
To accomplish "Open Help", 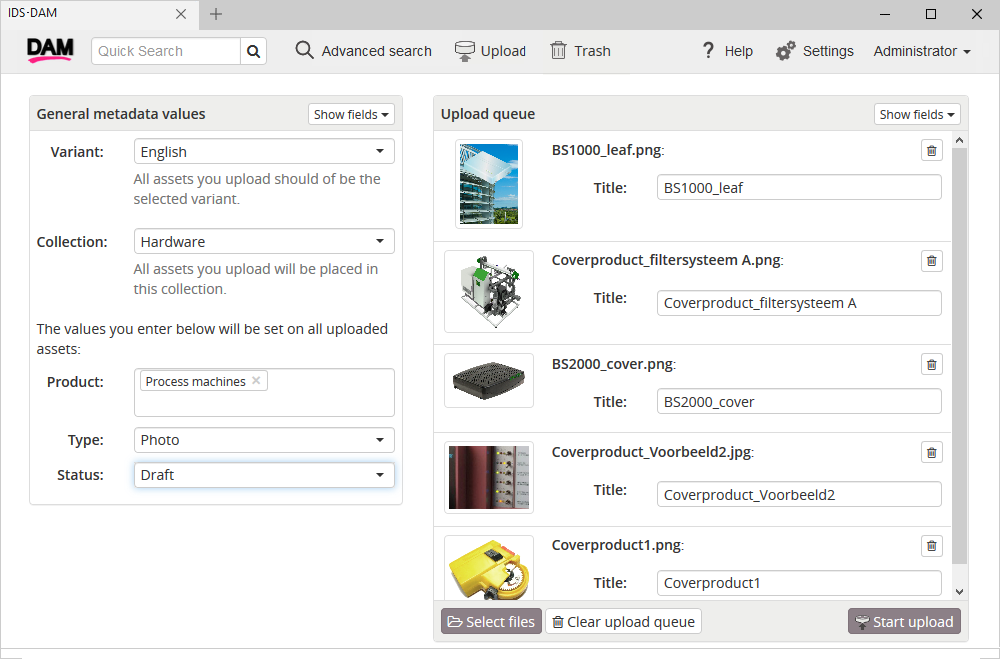I will click(x=727, y=51).
